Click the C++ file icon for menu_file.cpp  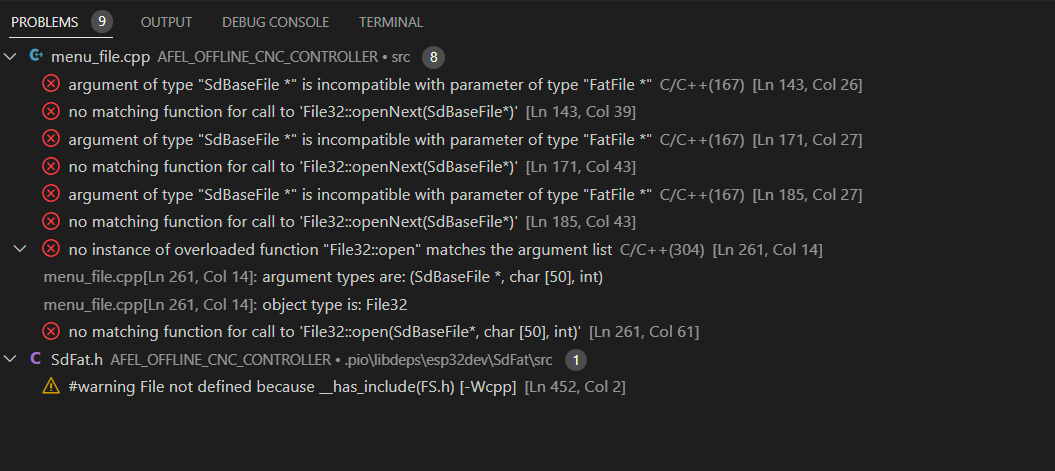[36, 57]
